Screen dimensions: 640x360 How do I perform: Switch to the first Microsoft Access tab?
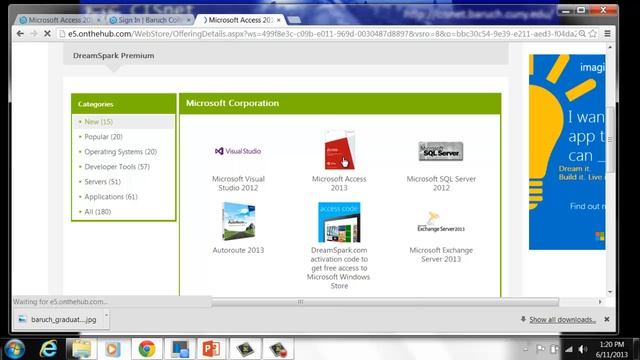pos(60,20)
